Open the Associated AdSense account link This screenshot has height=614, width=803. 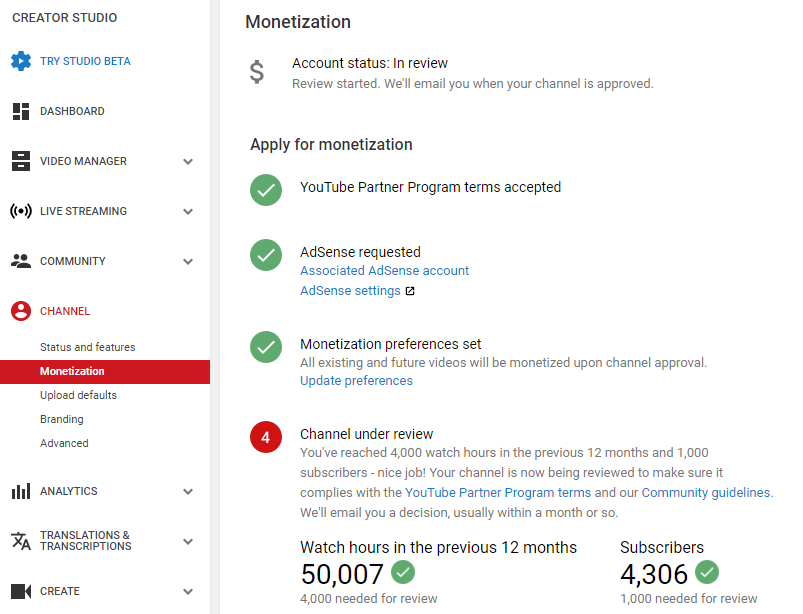(x=385, y=270)
